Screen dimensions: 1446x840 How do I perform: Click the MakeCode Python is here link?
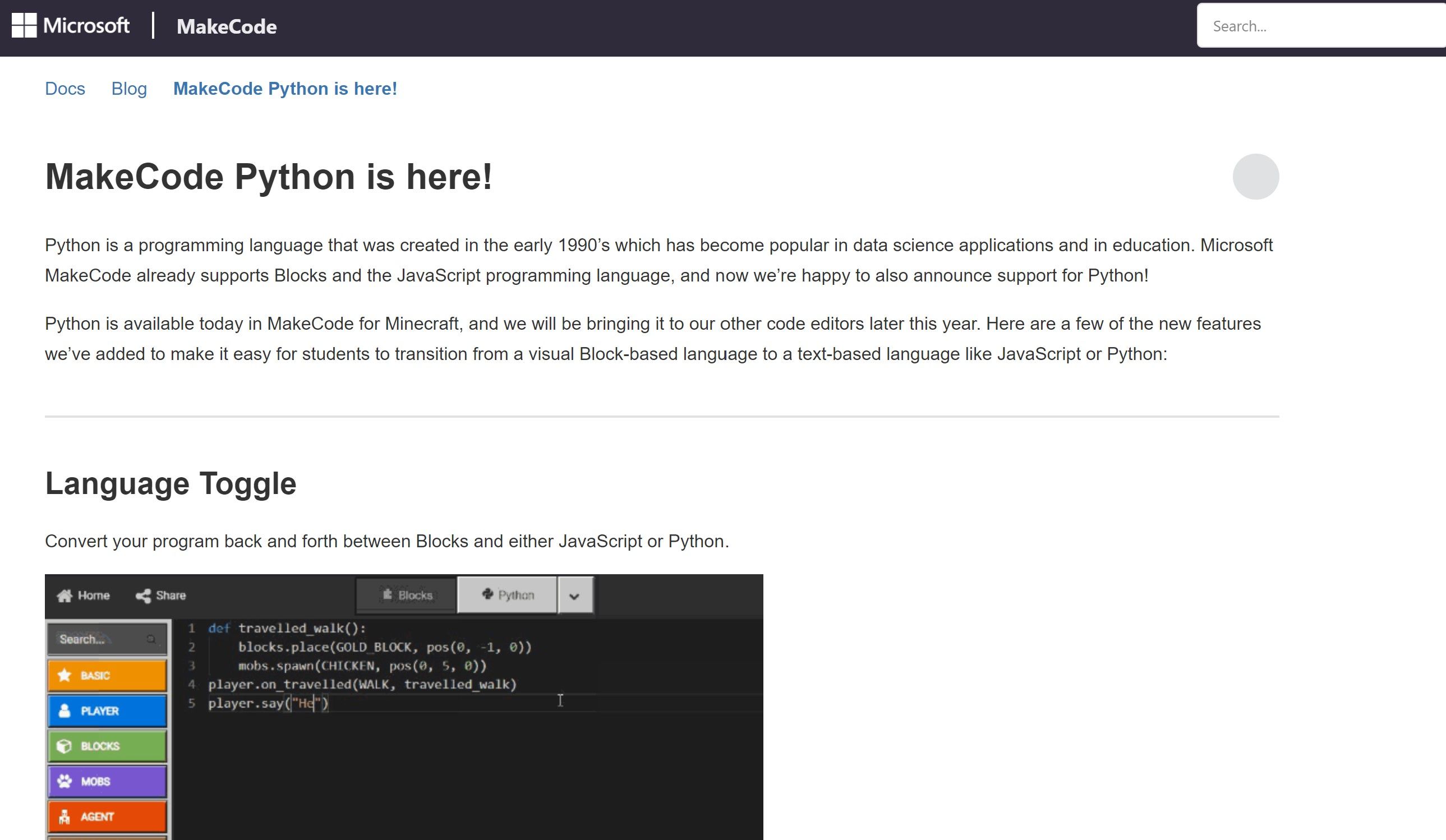point(285,89)
